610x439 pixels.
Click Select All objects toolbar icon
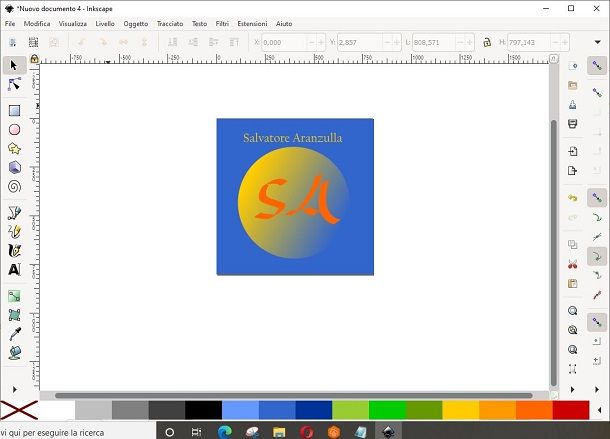point(13,42)
